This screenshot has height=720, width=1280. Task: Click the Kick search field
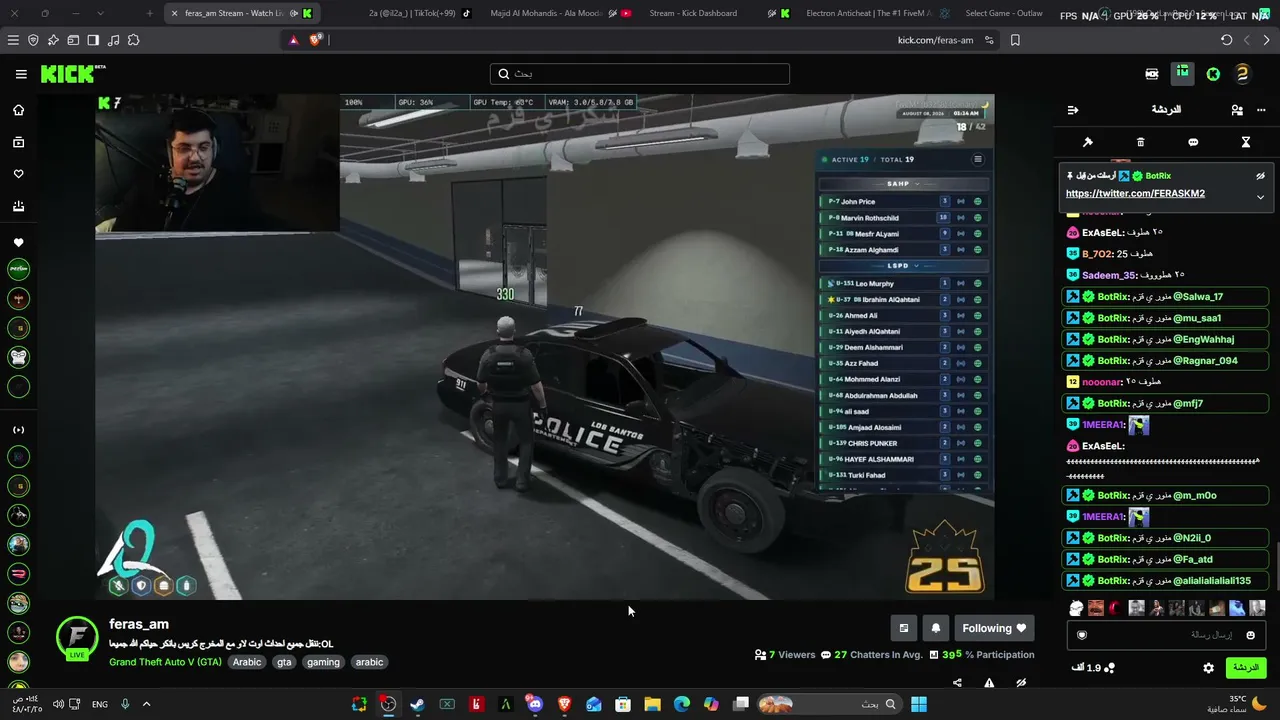tap(640, 74)
